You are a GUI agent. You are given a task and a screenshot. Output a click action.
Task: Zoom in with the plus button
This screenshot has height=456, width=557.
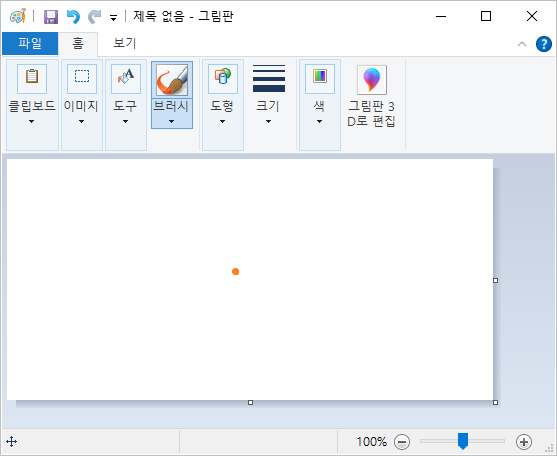(x=524, y=442)
